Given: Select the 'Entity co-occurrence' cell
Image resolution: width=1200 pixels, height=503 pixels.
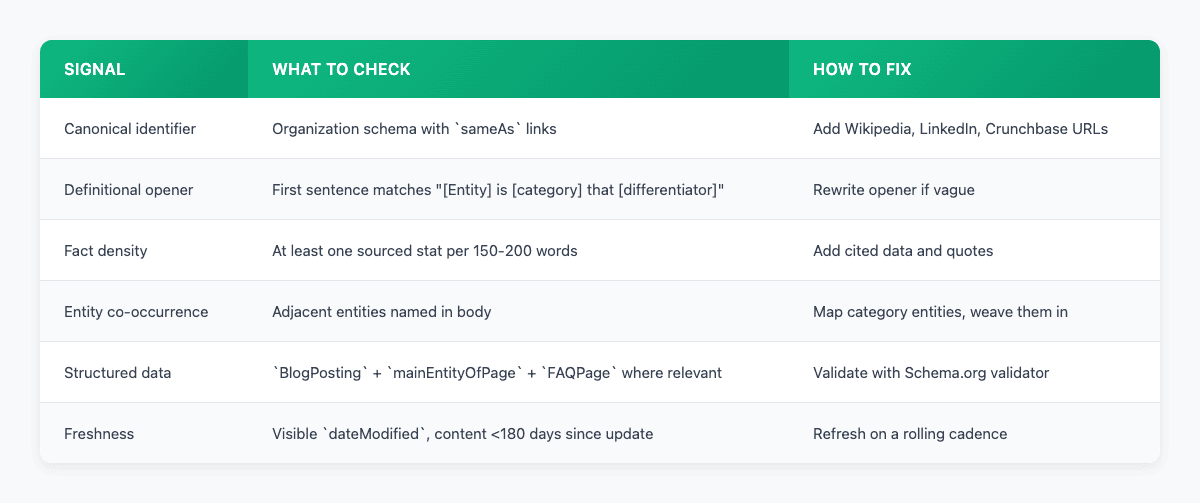Looking at the screenshot, I should 144,311.
